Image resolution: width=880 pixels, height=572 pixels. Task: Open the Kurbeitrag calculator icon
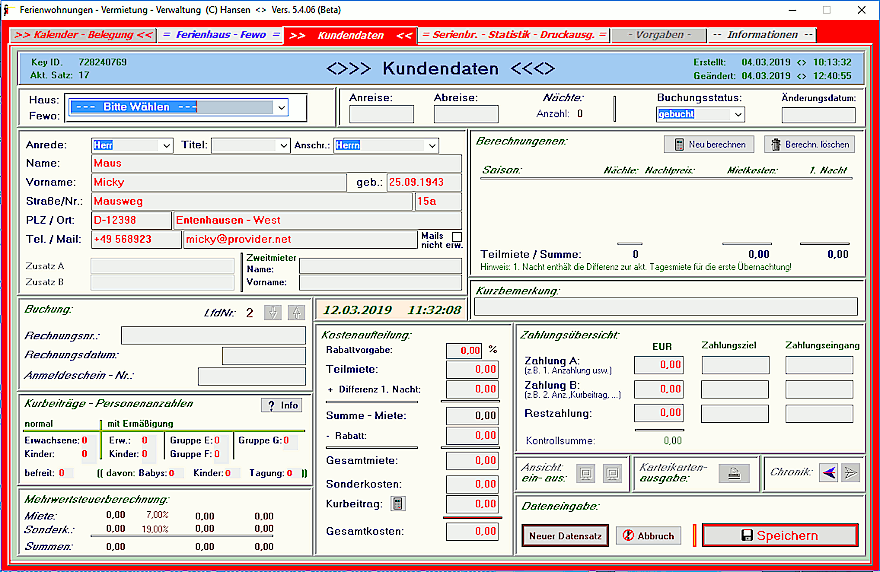tap(399, 504)
